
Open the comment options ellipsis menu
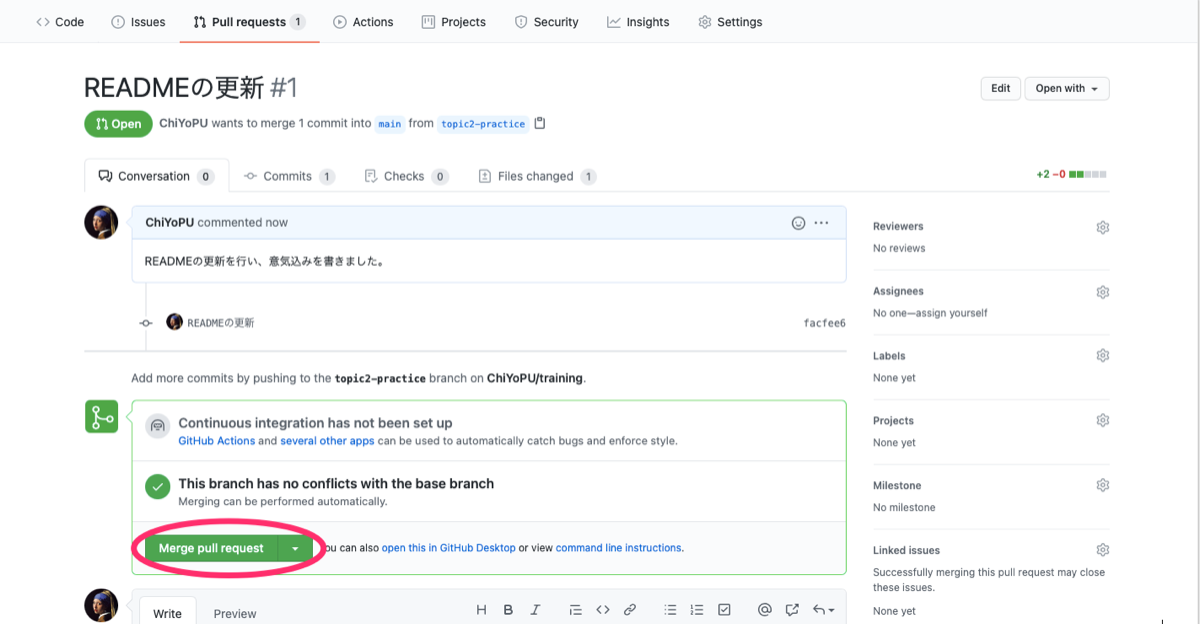[x=822, y=223]
